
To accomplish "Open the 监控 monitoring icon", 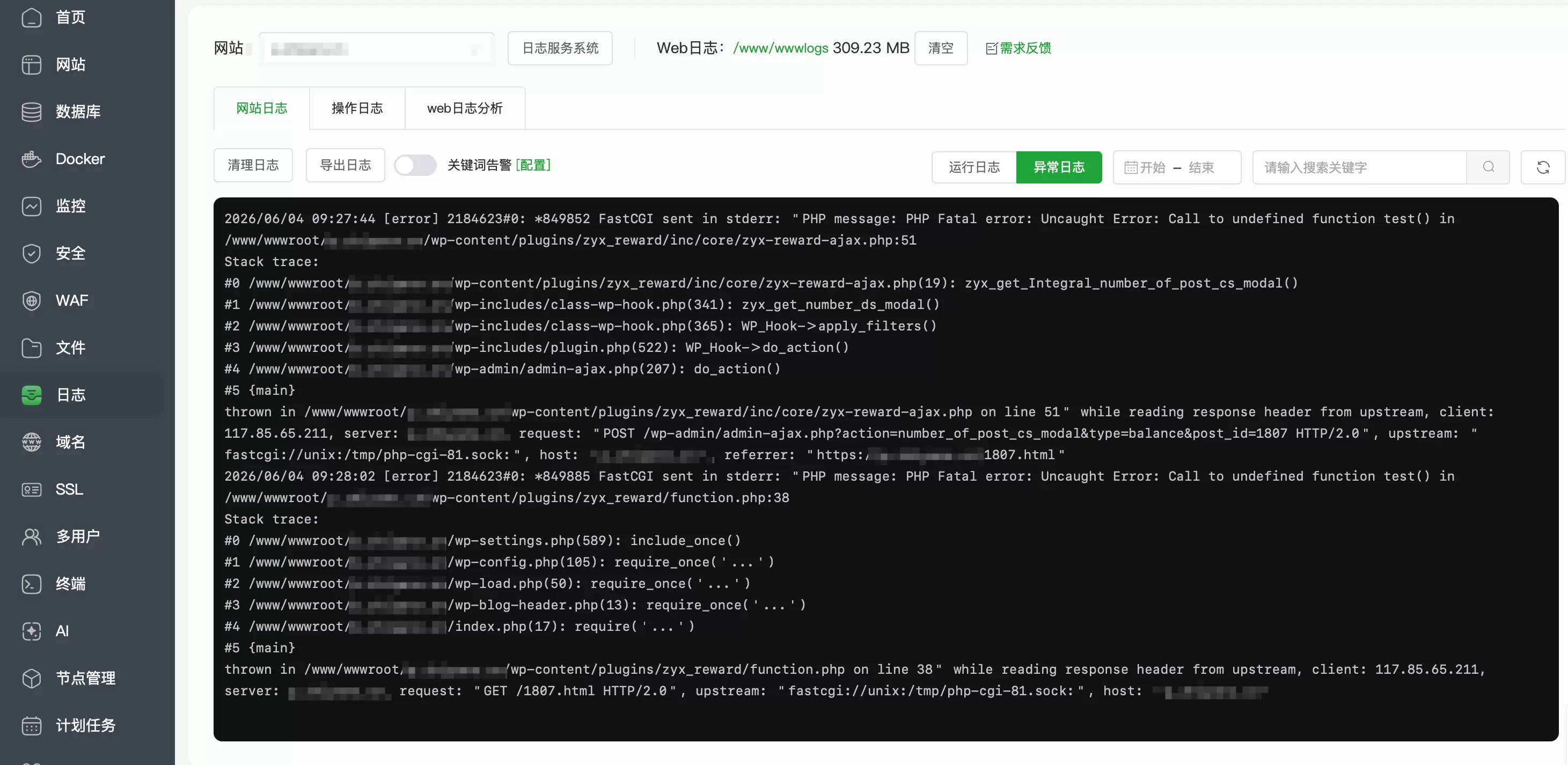I will pos(31,207).
